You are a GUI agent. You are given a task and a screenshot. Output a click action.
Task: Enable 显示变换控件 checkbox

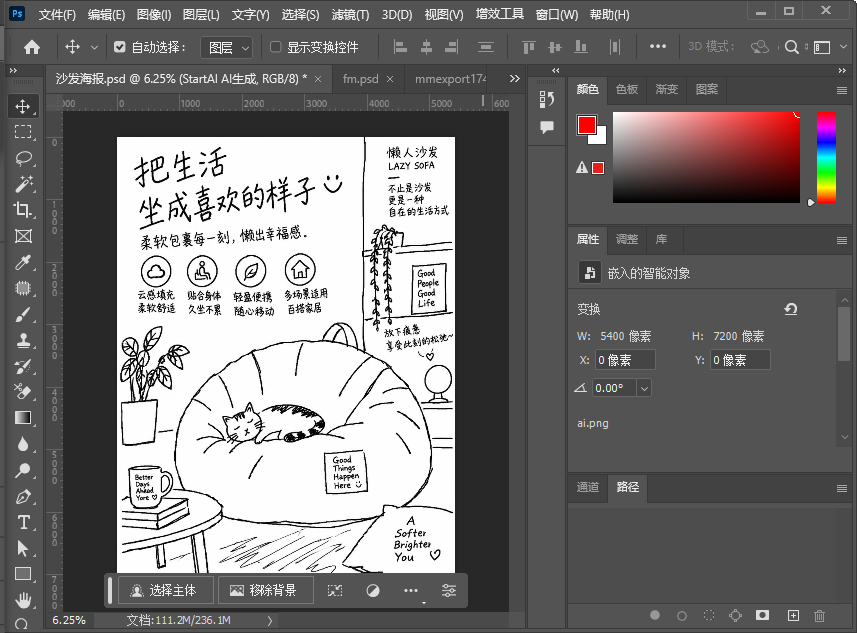pyautogui.click(x=276, y=47)
